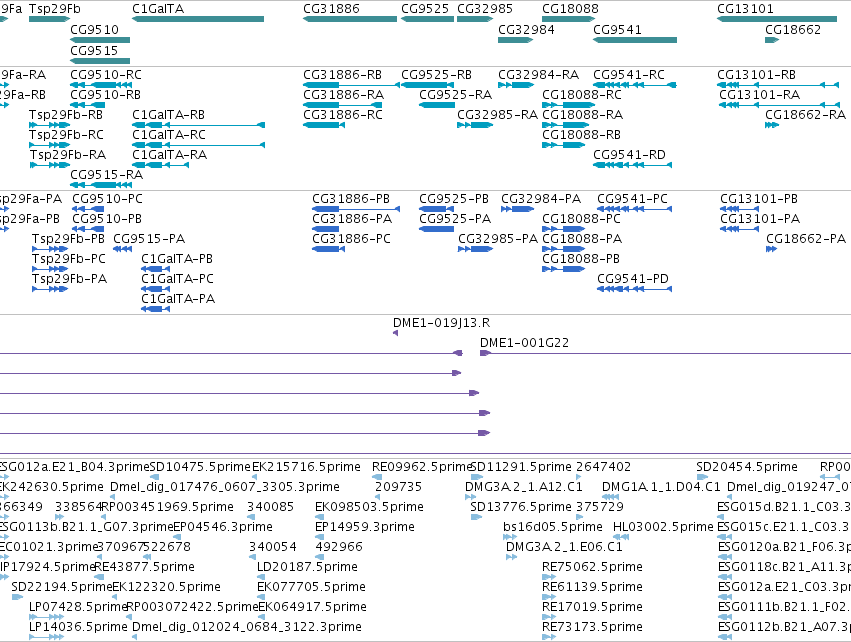
Task: Select protein Tsp29Fb-PA label
Action: click(x=69, y=279)
